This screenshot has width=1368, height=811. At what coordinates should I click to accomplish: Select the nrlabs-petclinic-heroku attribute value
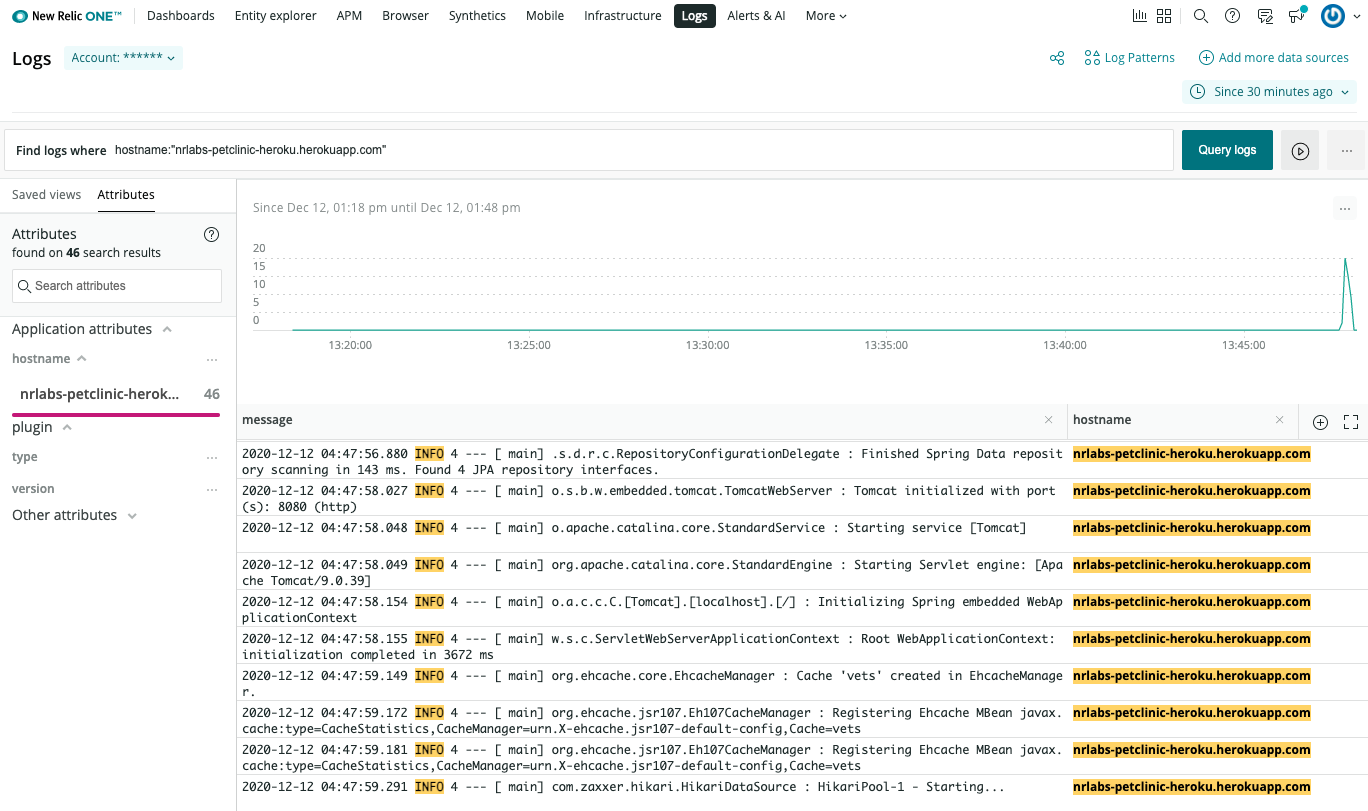point(116,394)
